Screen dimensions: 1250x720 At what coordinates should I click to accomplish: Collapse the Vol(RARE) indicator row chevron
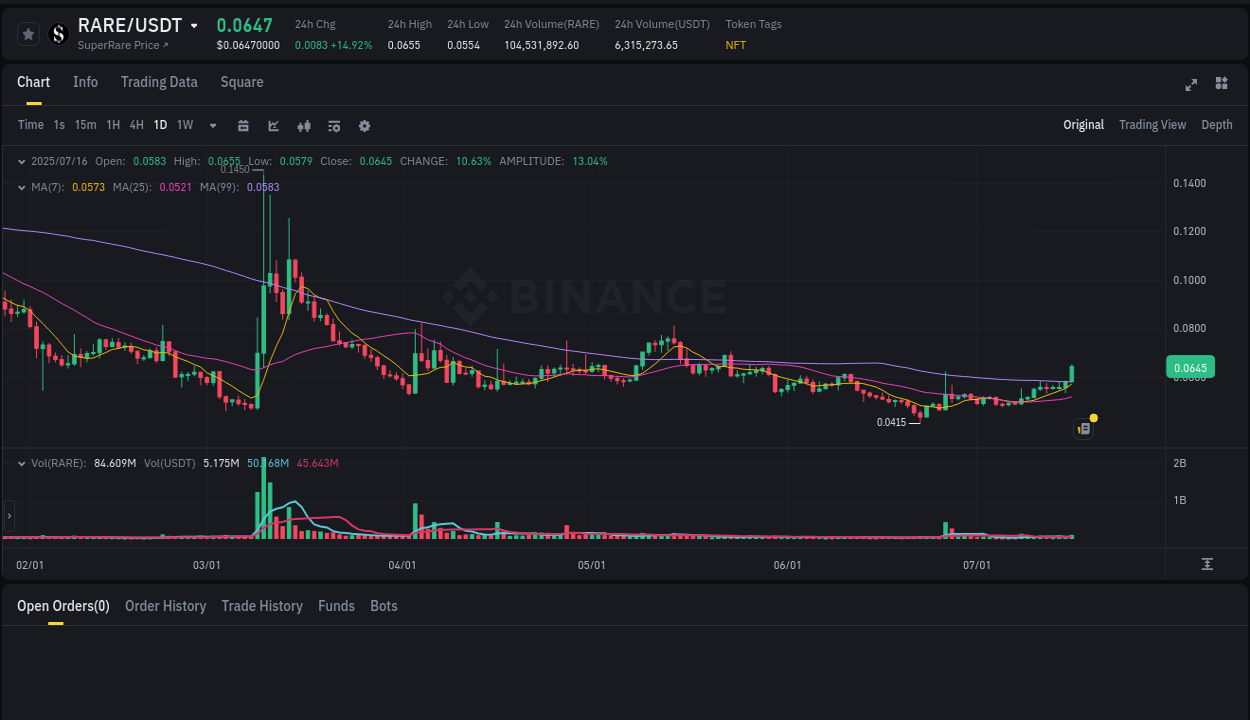point(21,463)
